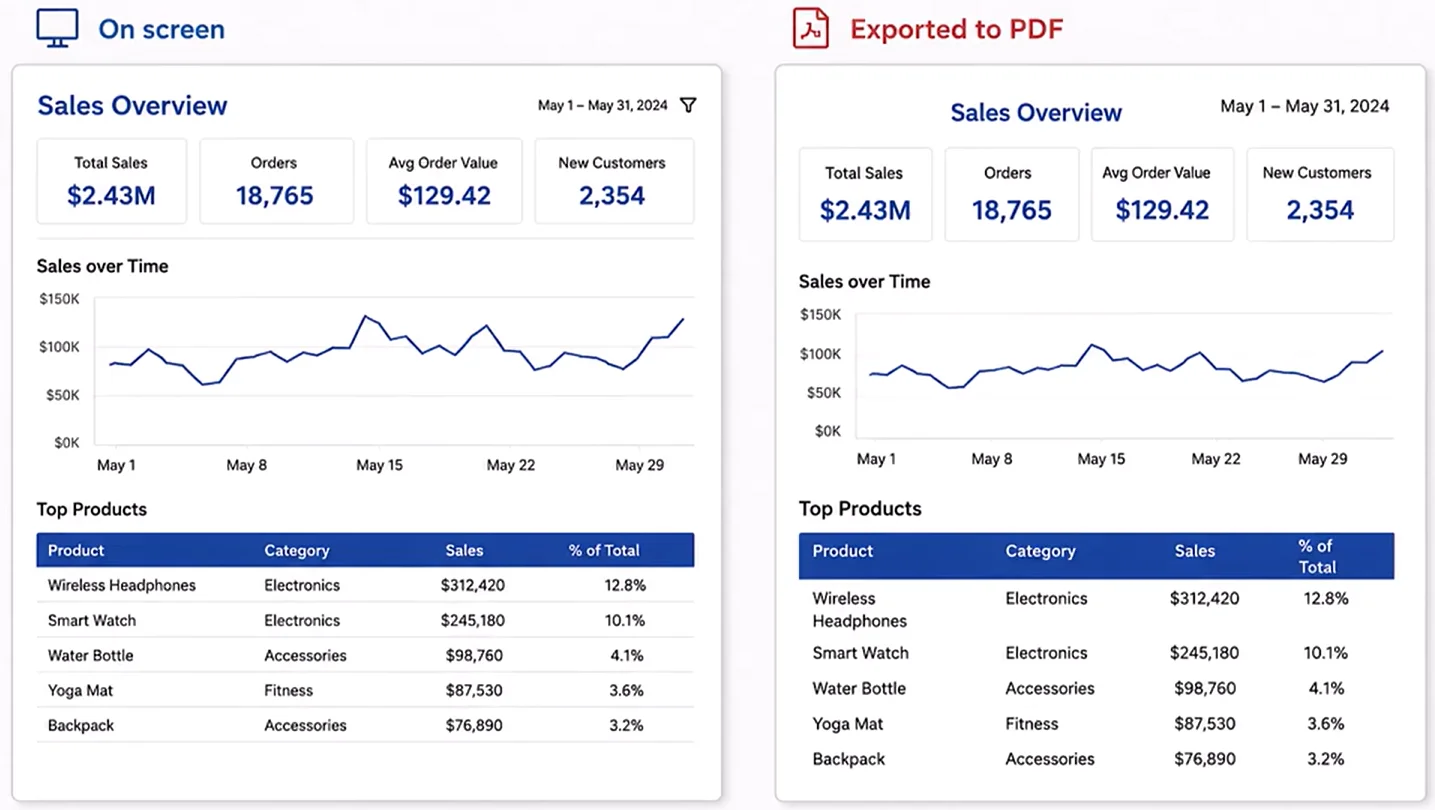The height and width of the screenshot is (810, 1435).
Task: Click Top Products heading in on-screen dashboard
Action: (x=92, y=509)
